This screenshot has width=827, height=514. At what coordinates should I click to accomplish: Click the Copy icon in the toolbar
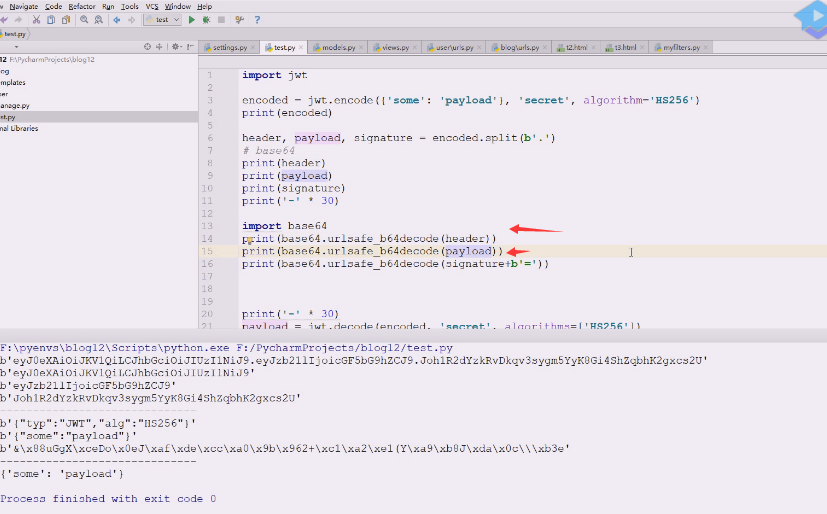[x=51, y=20]
